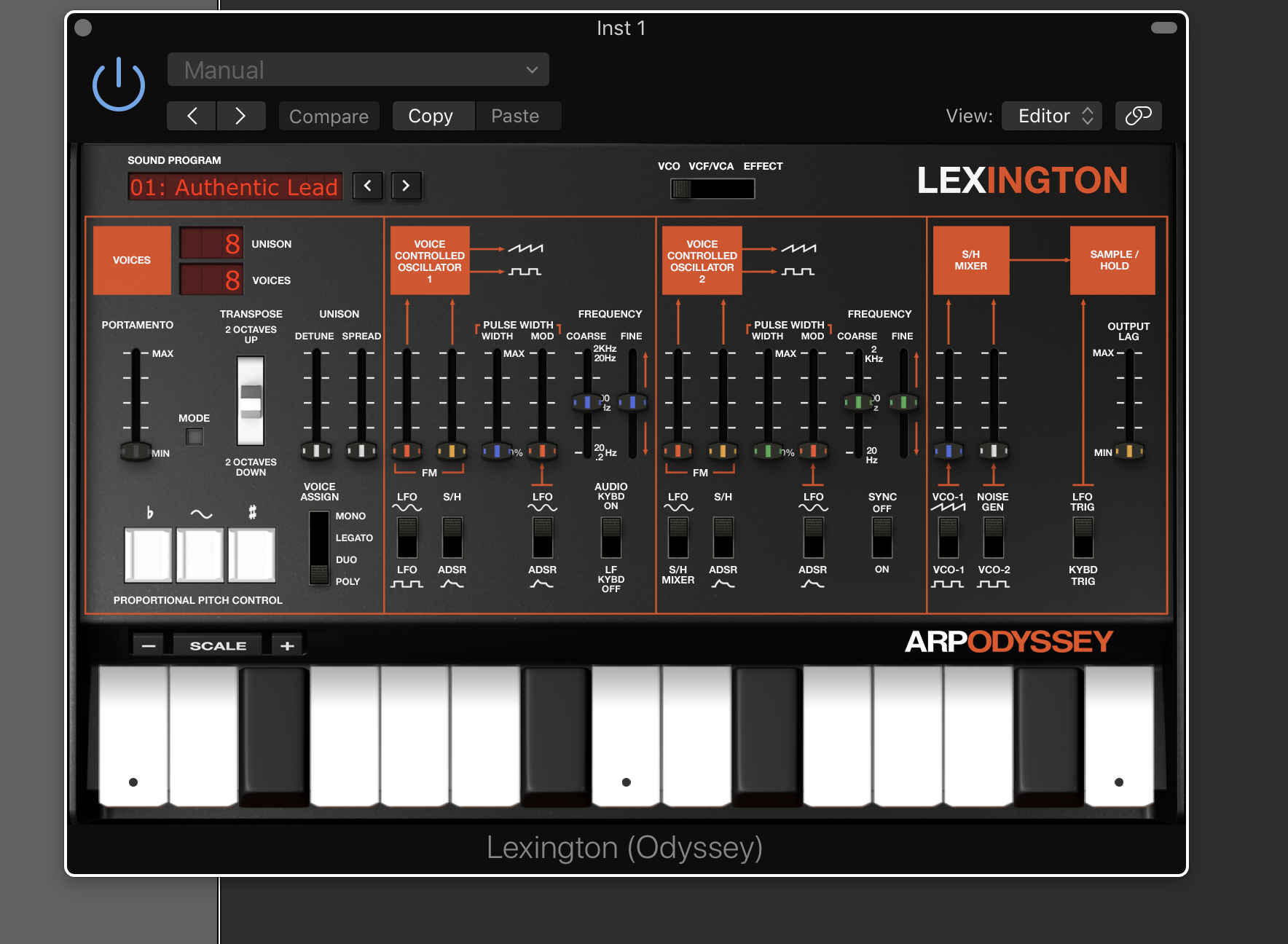This screenshot has height=944, width=1288.
Task: Click VCO1 sawtooth waveform icon
Action: (x=525, y=248)
